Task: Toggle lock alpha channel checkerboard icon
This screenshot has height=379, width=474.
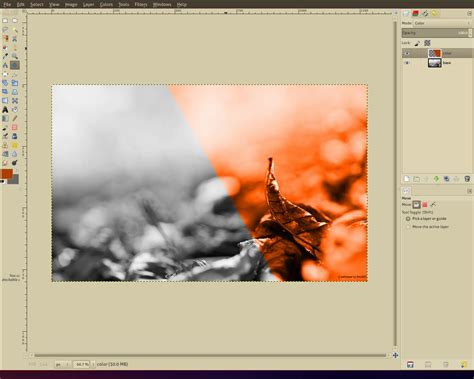Action: [x=427, y=43]
